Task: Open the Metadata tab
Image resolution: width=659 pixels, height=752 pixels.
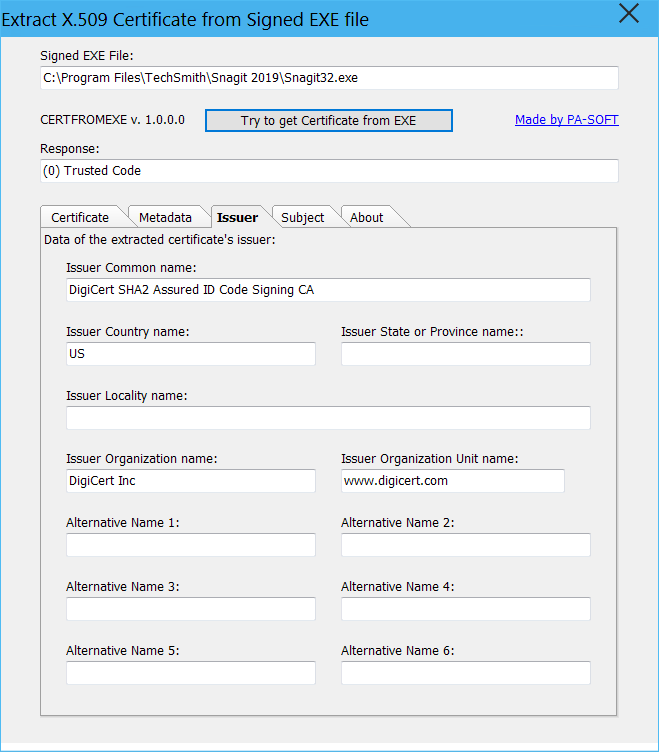Action: 165,217
